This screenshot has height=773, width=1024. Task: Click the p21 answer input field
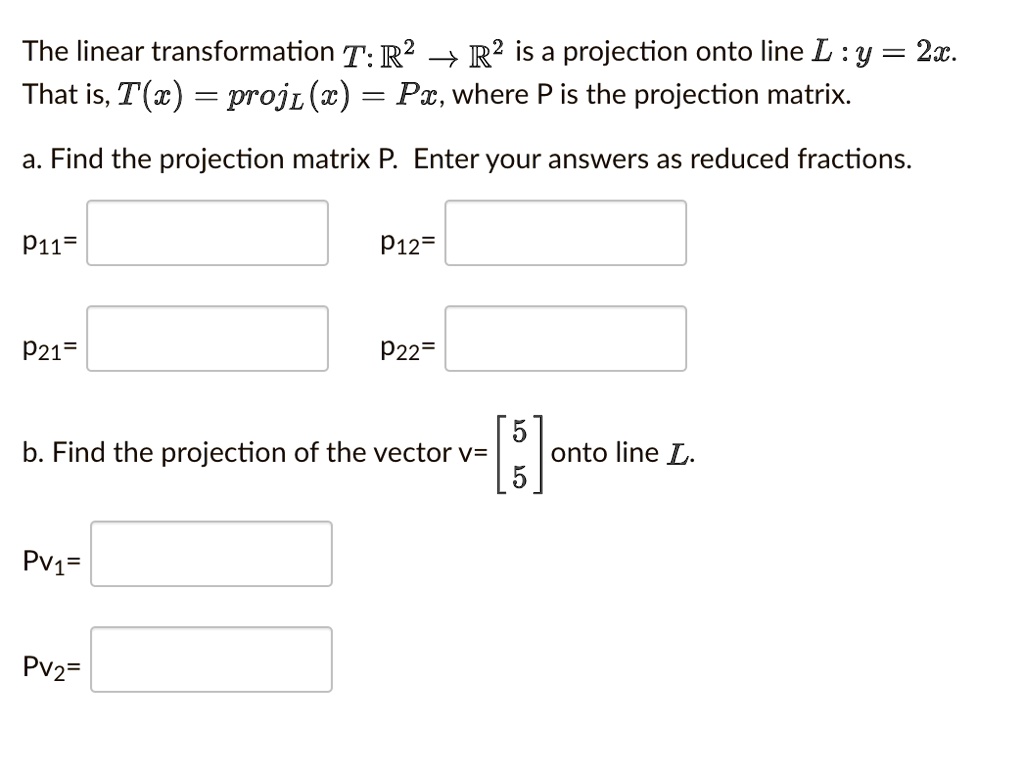pos(207,339)
